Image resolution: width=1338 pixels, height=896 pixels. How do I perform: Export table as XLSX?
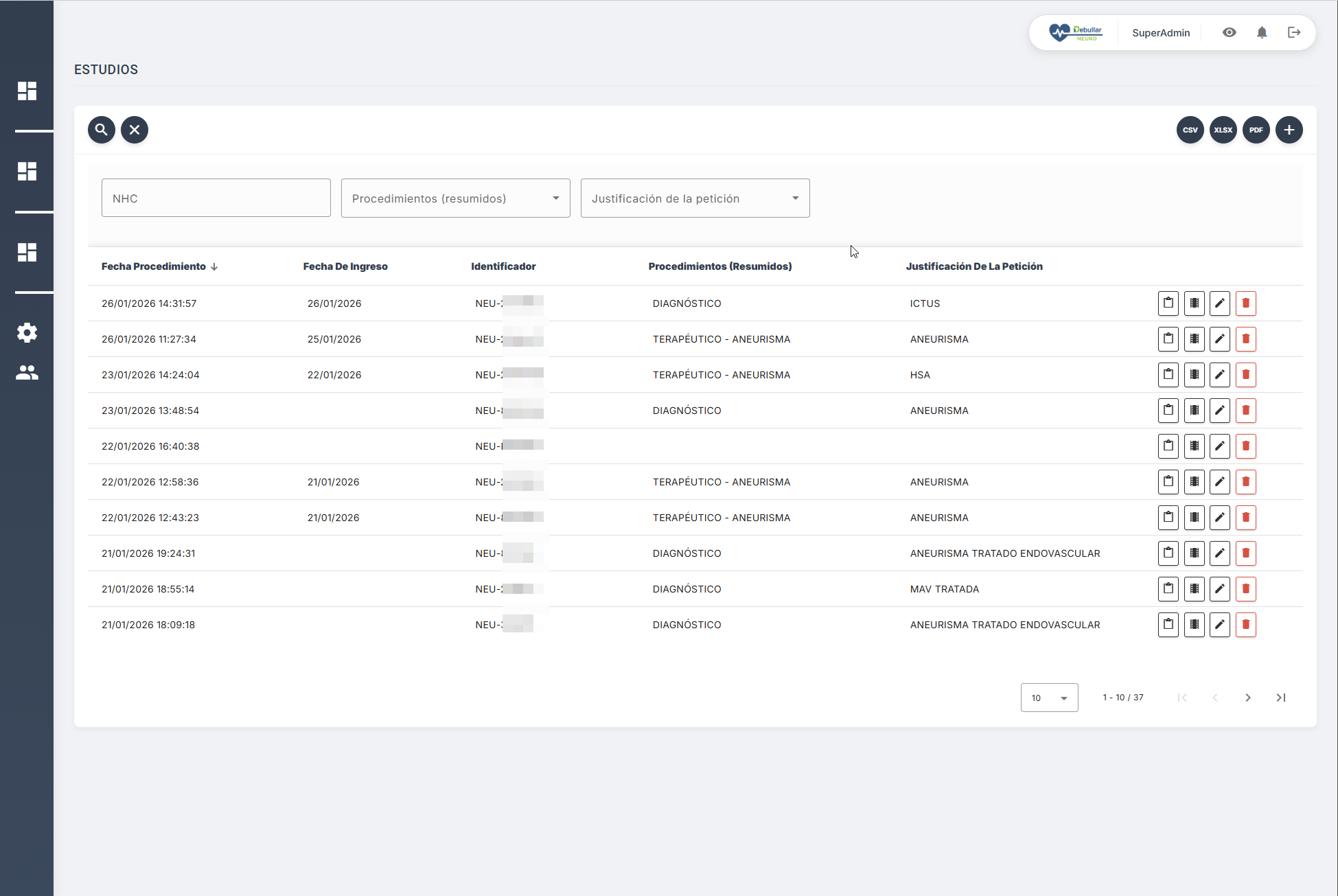pos(1223,130)
